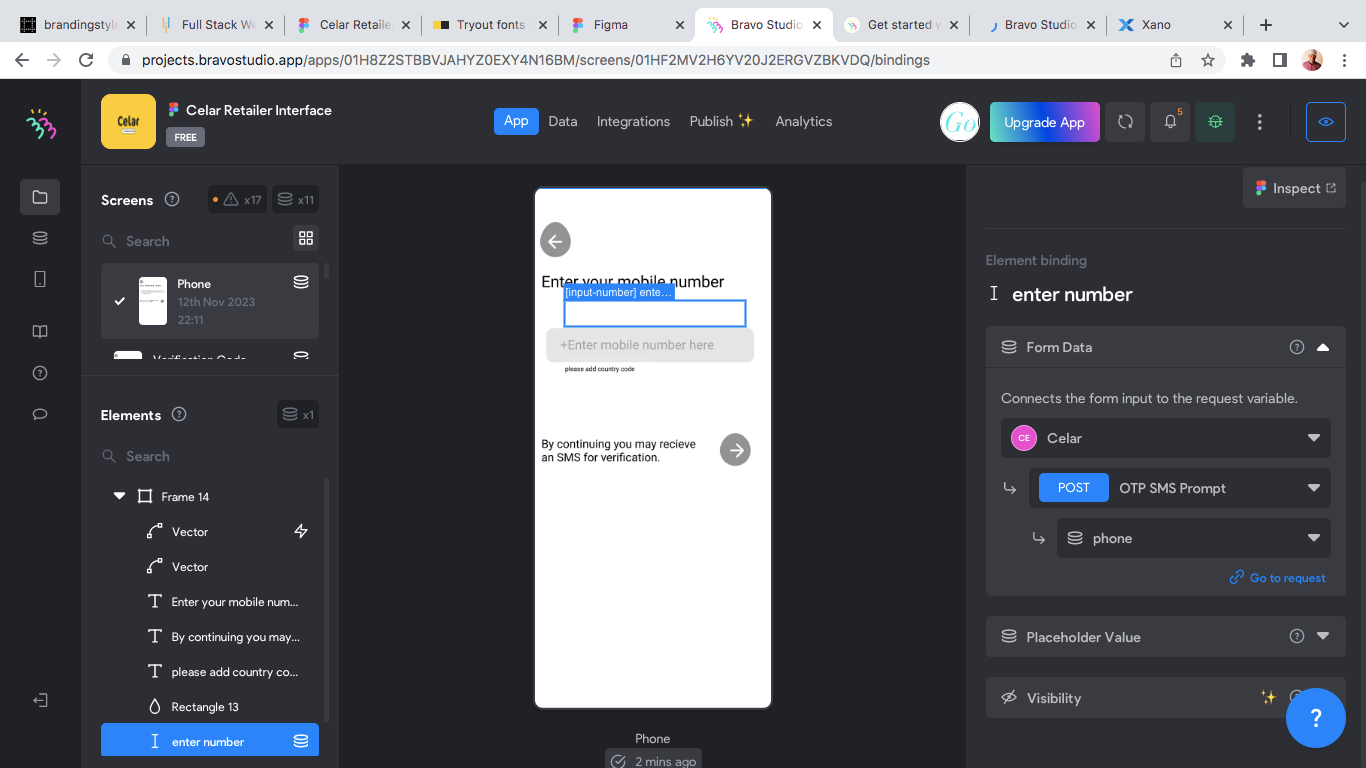Open the OTP SMS Prompt request dropdown

tap(1180, 488)
